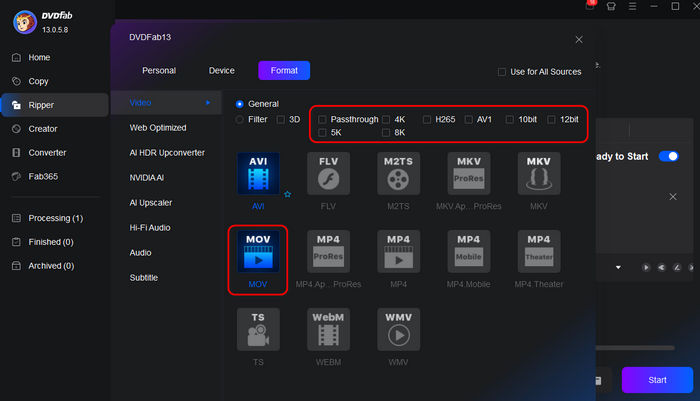Choose the standard MP4 format icon

(x=398, y=251)
